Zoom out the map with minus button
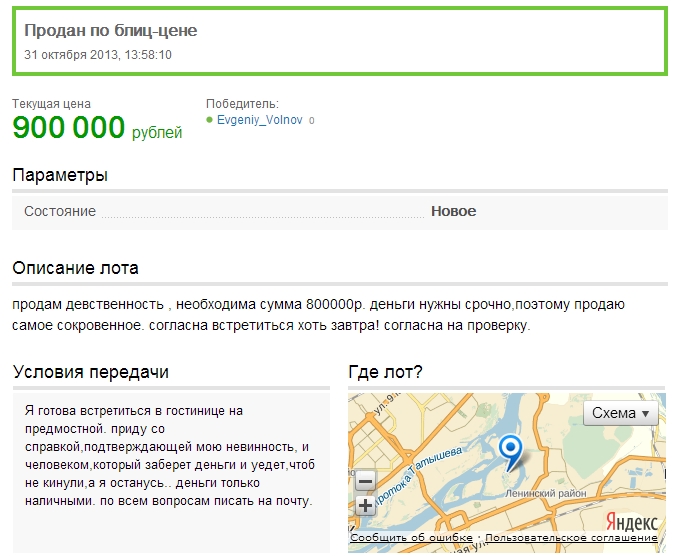 pos(365,482)
